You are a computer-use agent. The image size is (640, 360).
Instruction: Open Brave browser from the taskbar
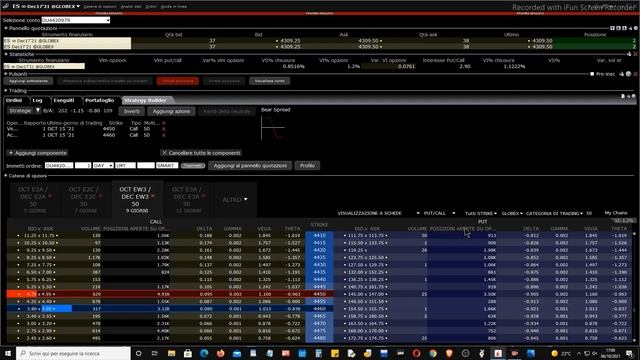click(x=449, y=353)
